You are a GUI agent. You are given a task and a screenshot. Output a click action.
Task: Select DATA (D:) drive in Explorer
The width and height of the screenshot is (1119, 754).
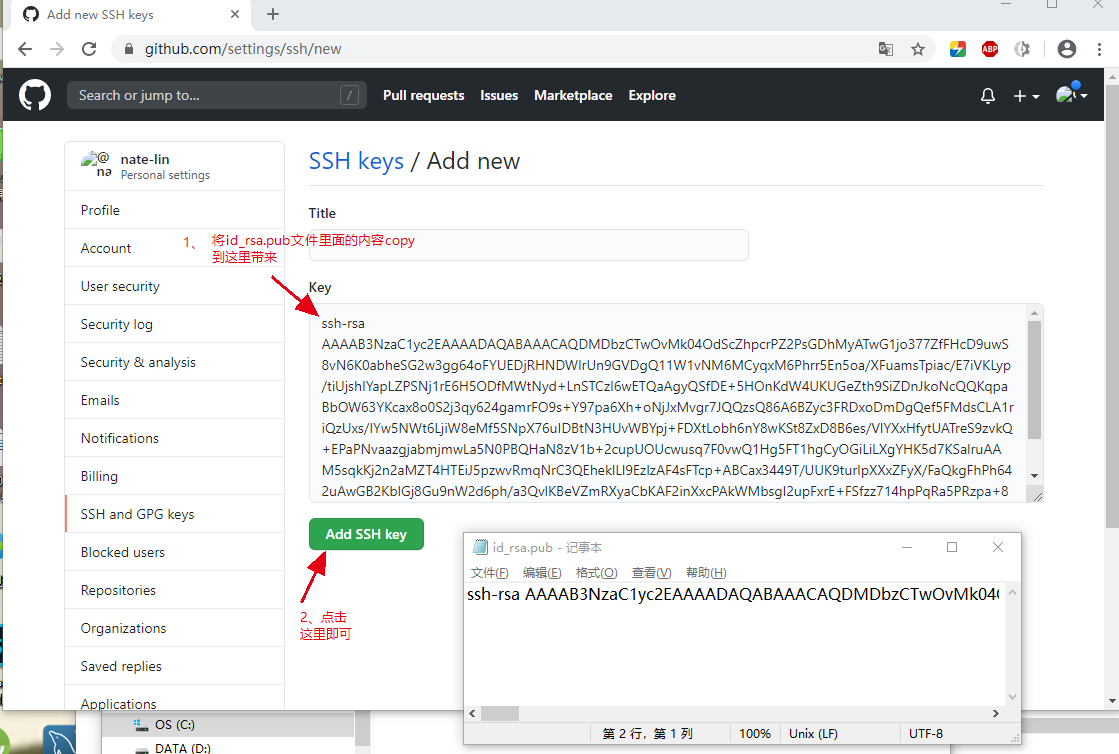[x=183, y=748]
